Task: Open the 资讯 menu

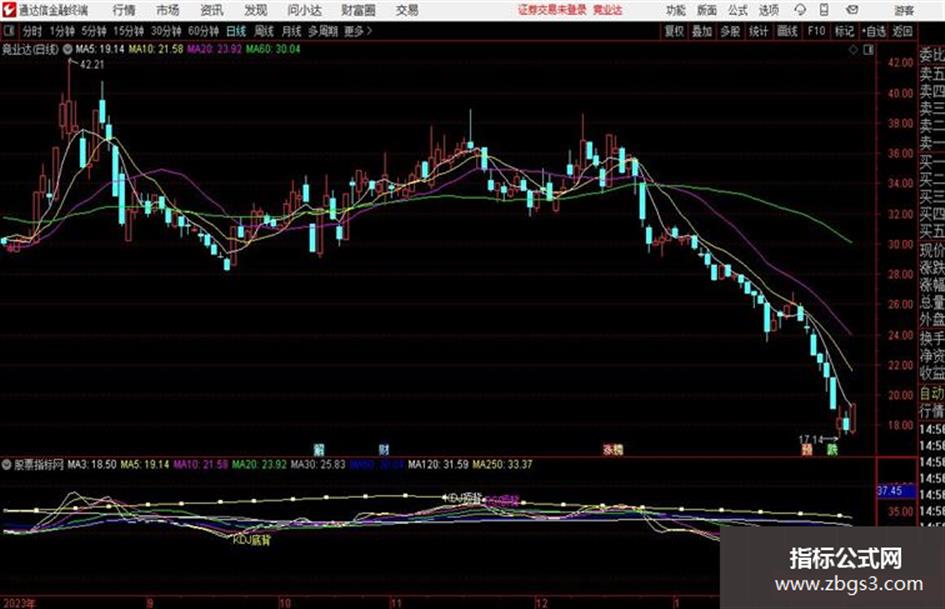Action: pos(212,10)
